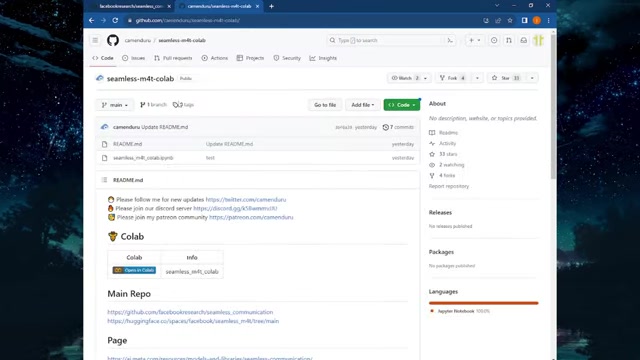This screenshot has width=640, height=360.
Task: Open the issues icon in header
Action: 494,40
